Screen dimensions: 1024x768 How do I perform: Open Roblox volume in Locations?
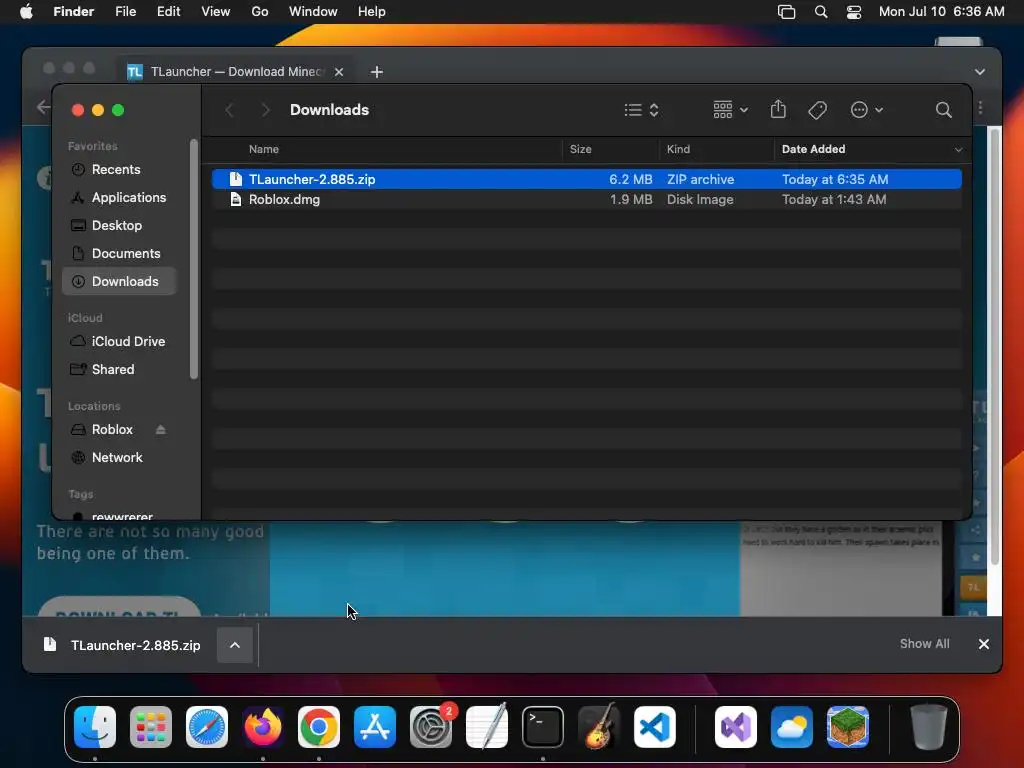tap(112, 430)
